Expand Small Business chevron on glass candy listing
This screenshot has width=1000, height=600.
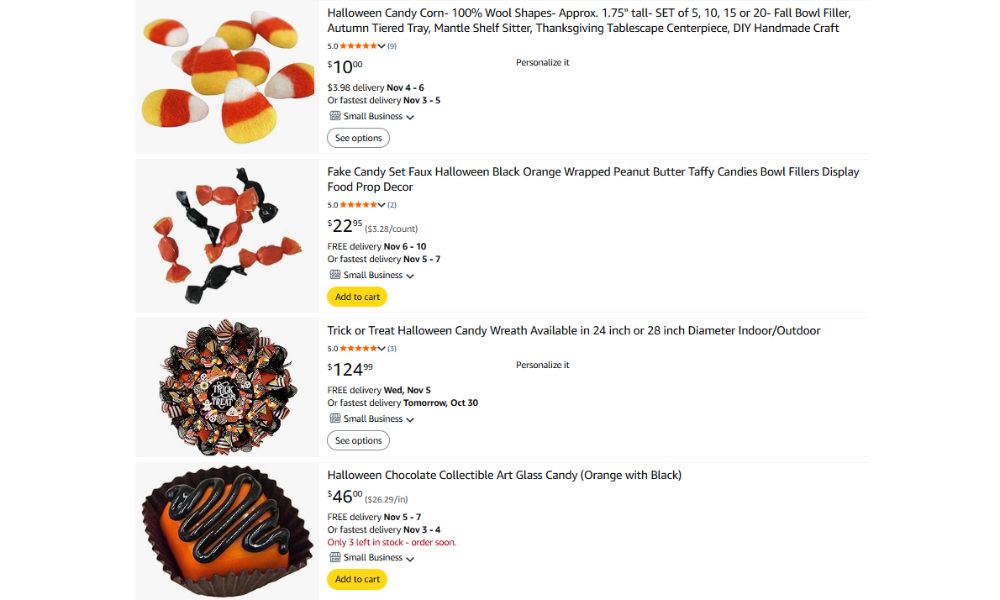coord(410,557)
